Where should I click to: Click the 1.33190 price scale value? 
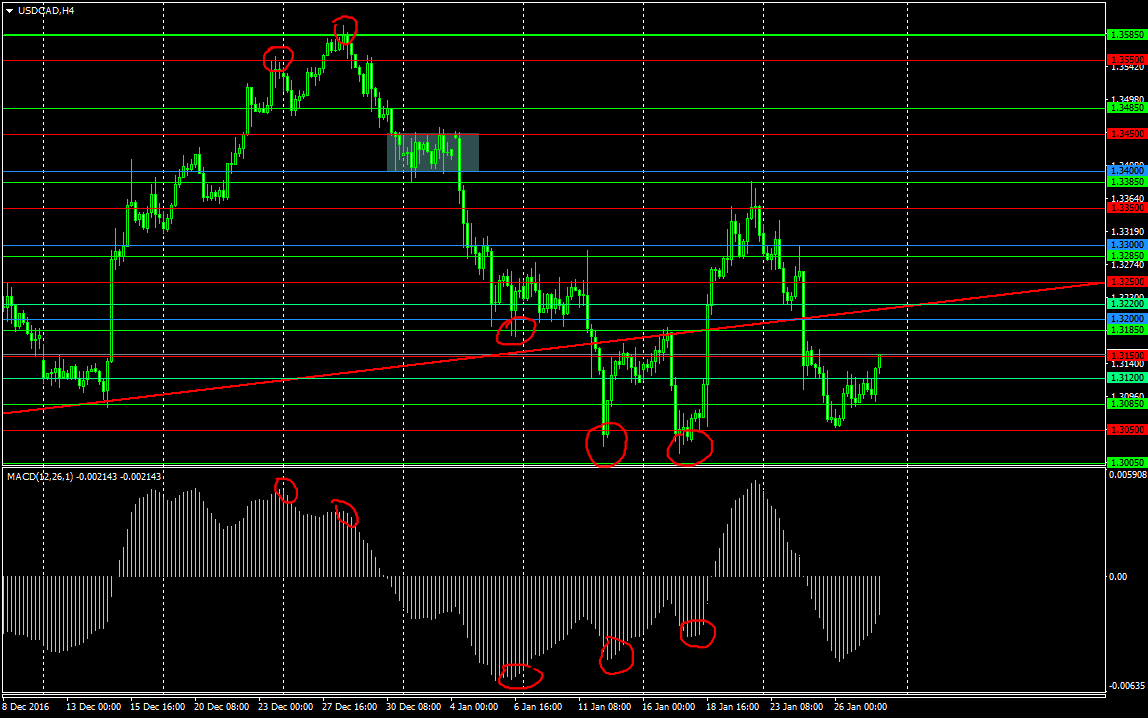click(1128, 232)
